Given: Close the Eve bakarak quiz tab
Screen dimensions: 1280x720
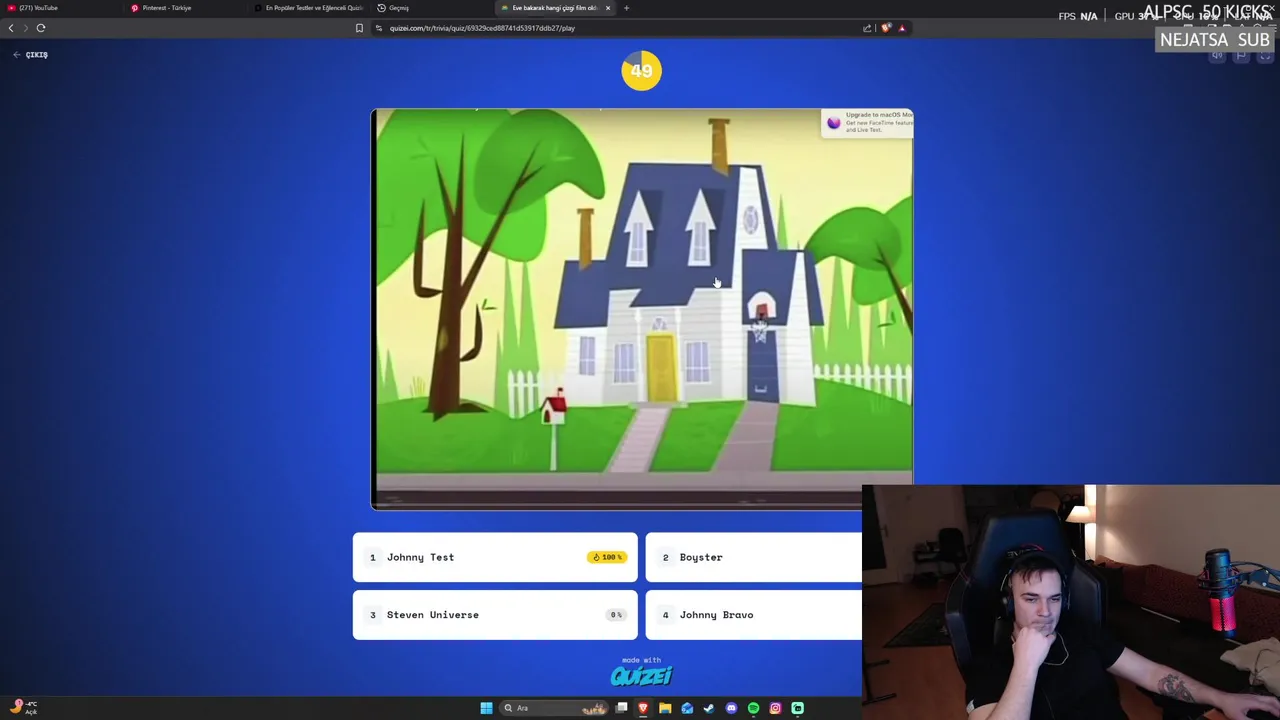Looking at the screenshot, I should (x=607, y=8).
